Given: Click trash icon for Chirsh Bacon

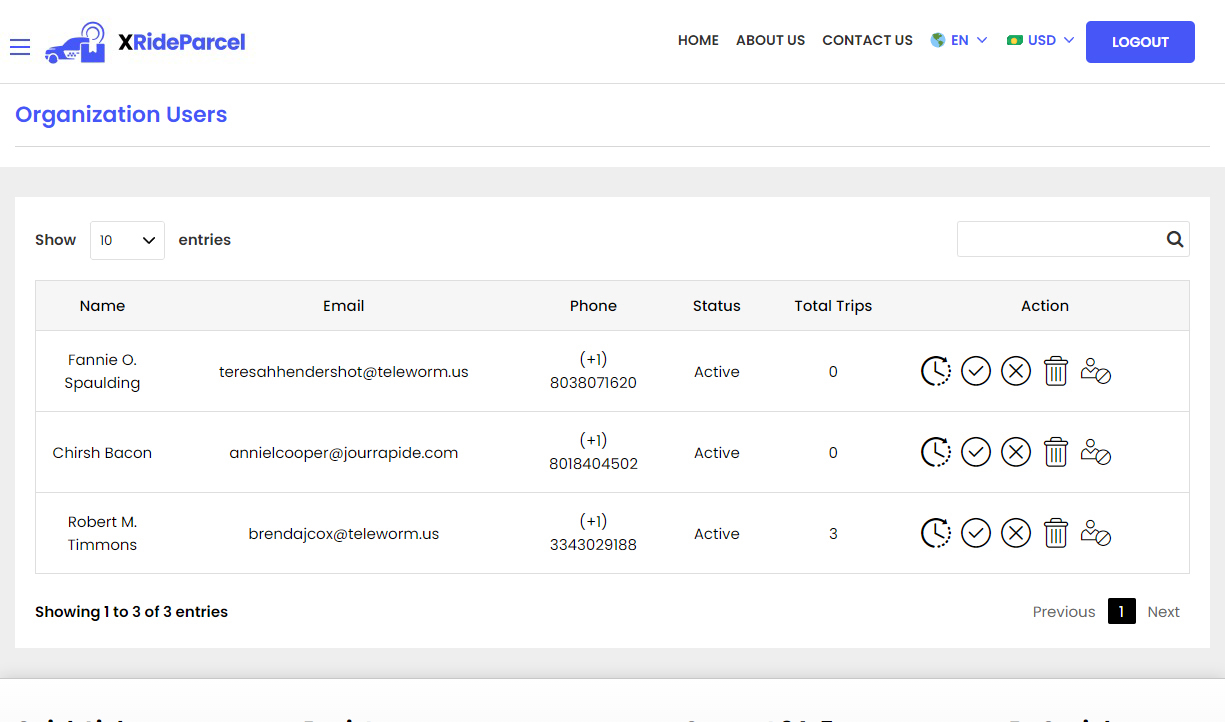Looking at the screenshot, I should tap(1055, 452).
